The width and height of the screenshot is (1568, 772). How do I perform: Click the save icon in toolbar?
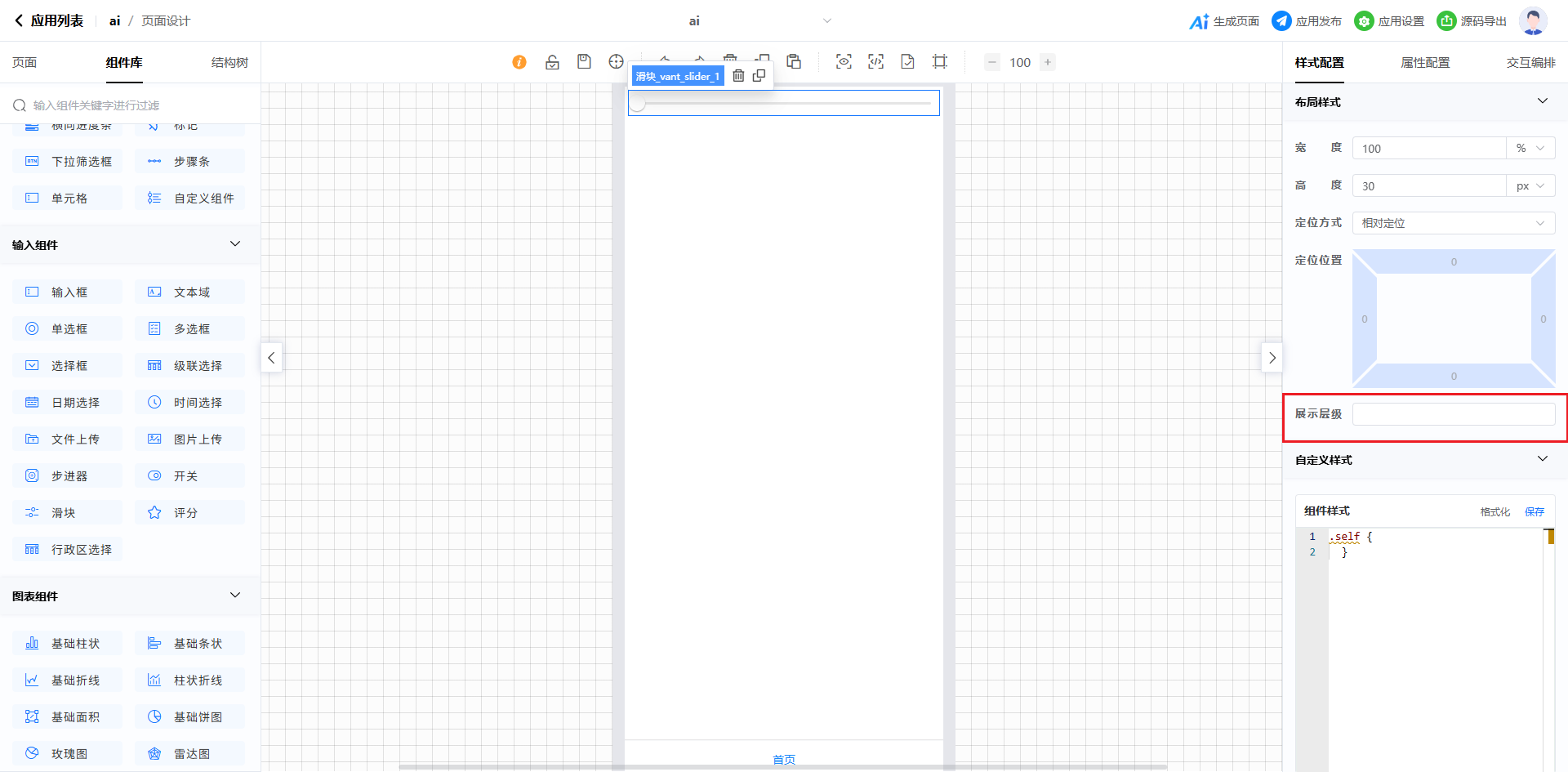point(584,62)
